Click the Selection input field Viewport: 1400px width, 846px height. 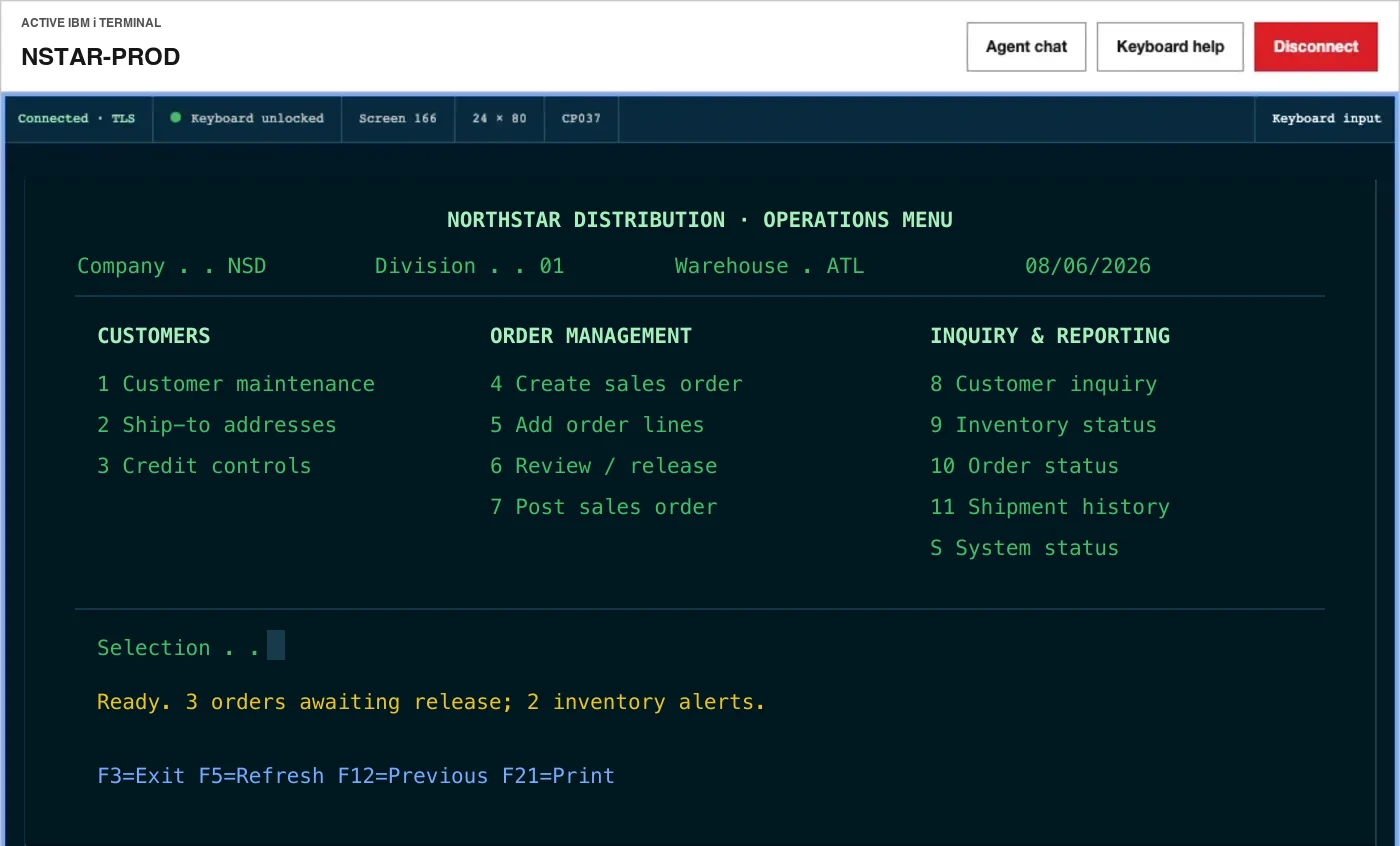tap(276, 645)
